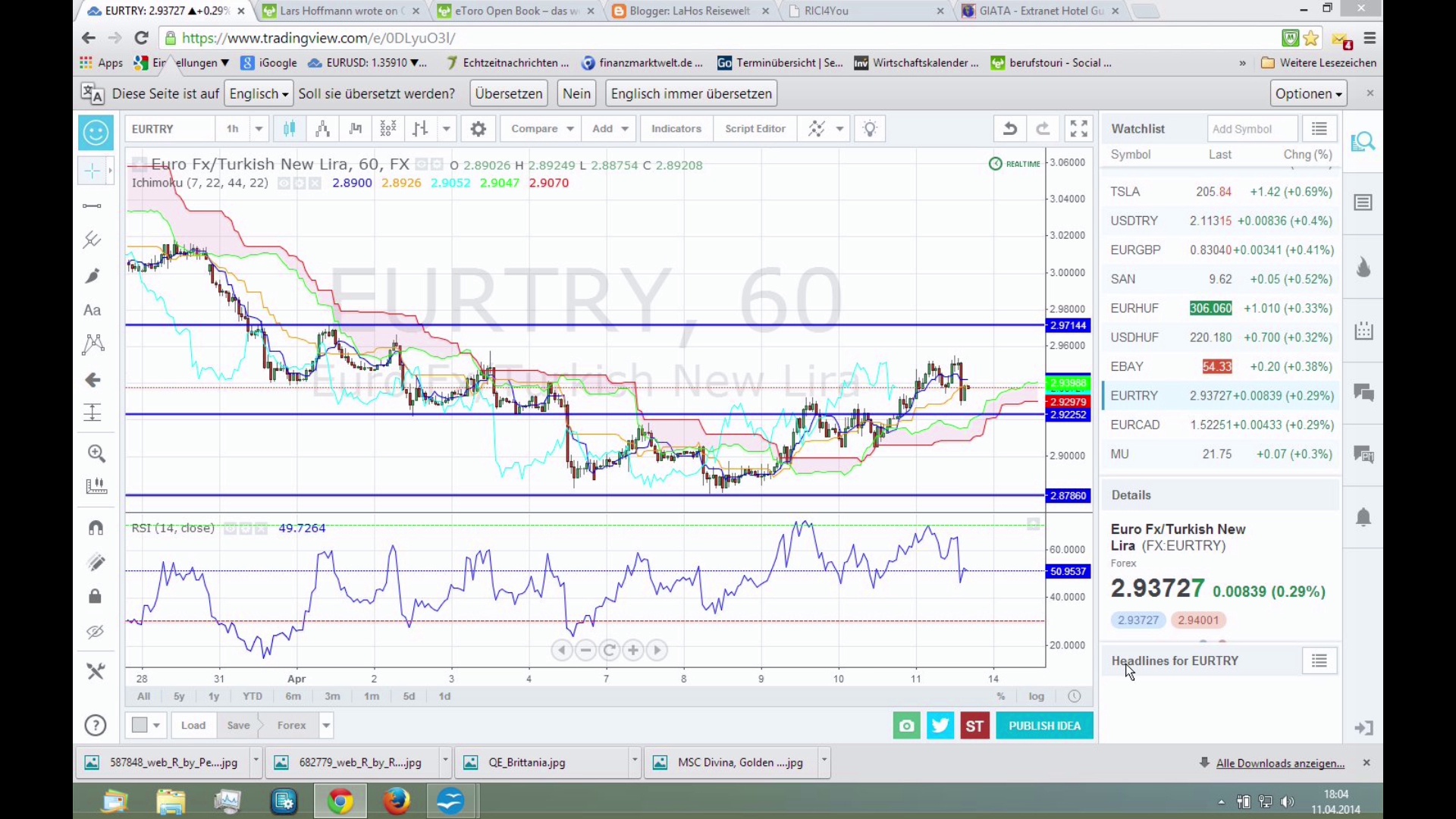Open the chart settings gear
The width and height of the screenshot is (1456, 819).
(x=478, y=129)
